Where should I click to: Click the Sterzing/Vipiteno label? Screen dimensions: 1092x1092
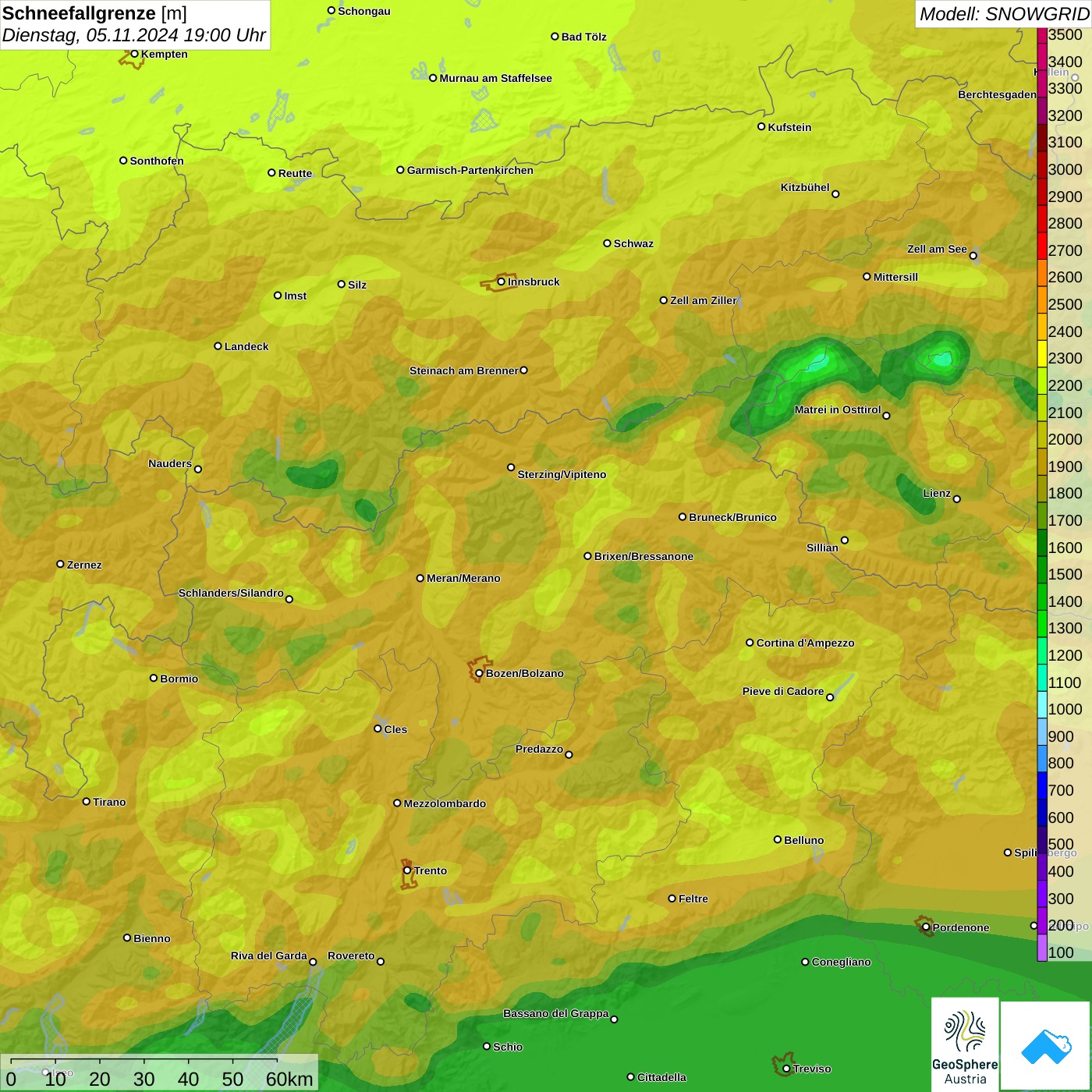562,474
